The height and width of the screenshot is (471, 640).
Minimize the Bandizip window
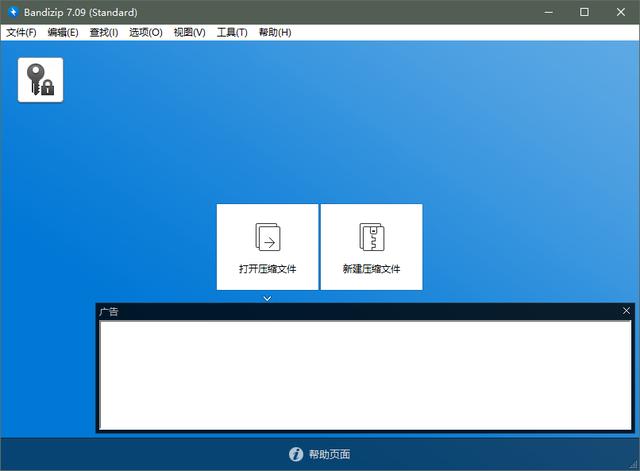point(549,12)
